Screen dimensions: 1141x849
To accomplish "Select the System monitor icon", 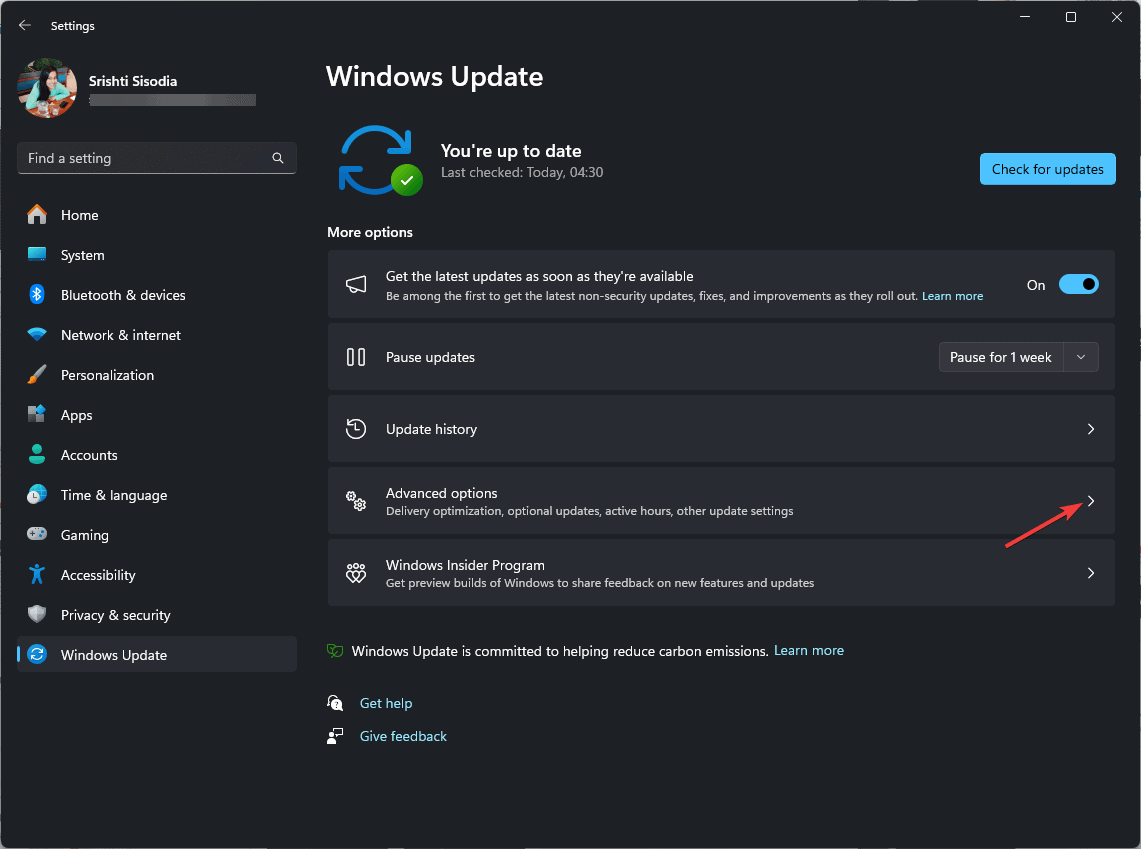I will click(37, 255).
